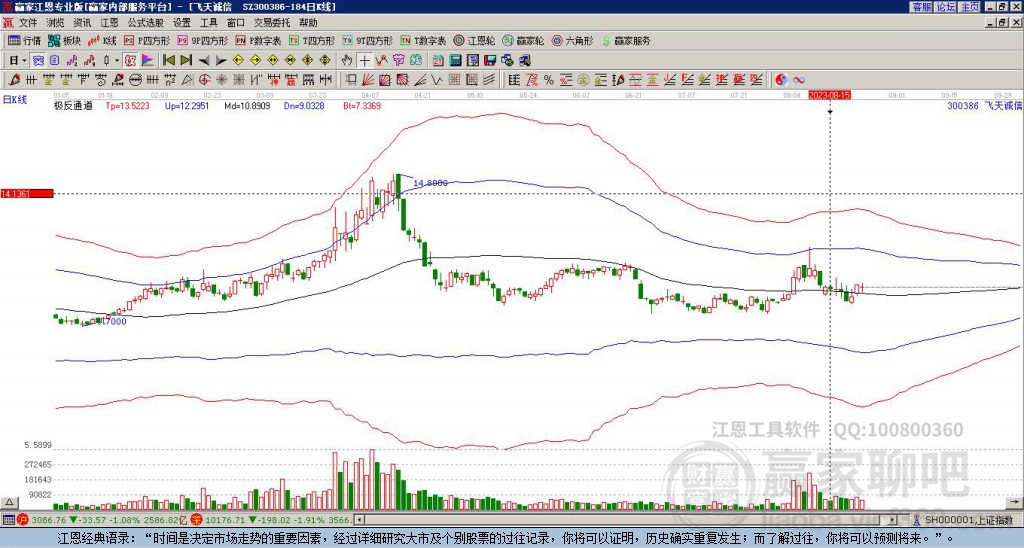Open the 公式选股 menu
The height and width of the screenshot is (548, 1024).
(x=146, y=23)
